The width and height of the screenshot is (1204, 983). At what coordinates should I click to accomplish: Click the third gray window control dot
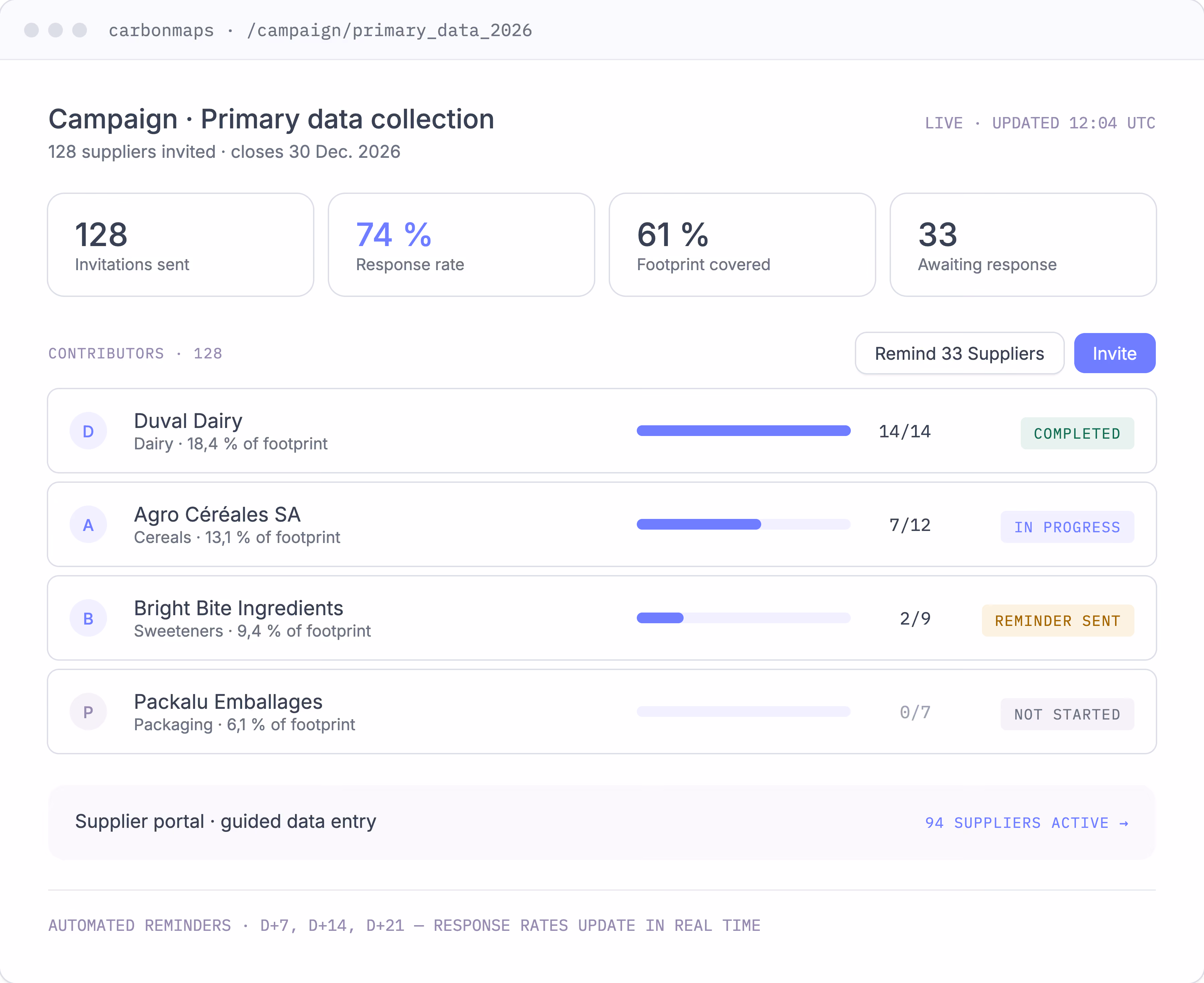click(80, 30)
